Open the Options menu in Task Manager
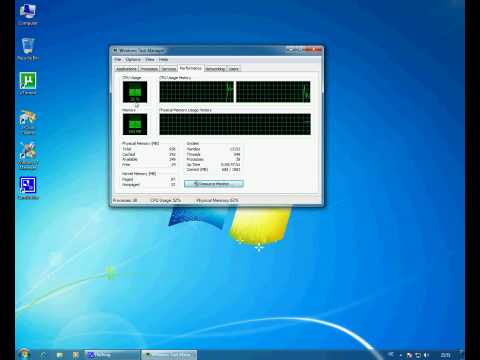 133,59
